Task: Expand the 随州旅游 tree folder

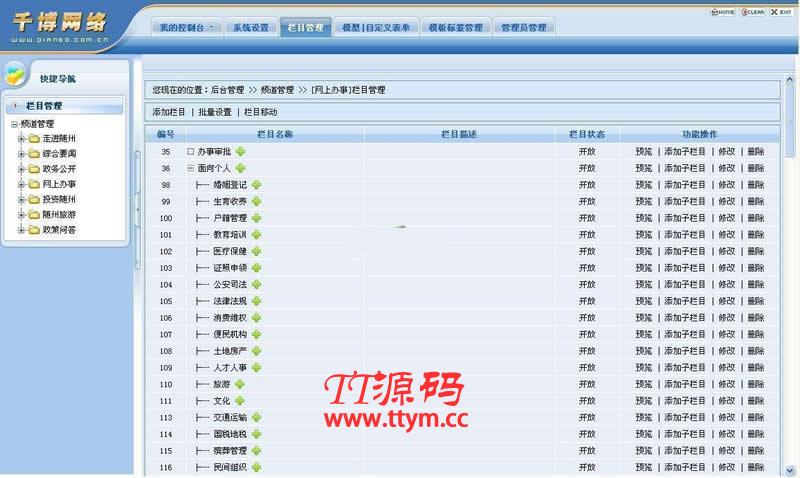Action: pos(21,215)
